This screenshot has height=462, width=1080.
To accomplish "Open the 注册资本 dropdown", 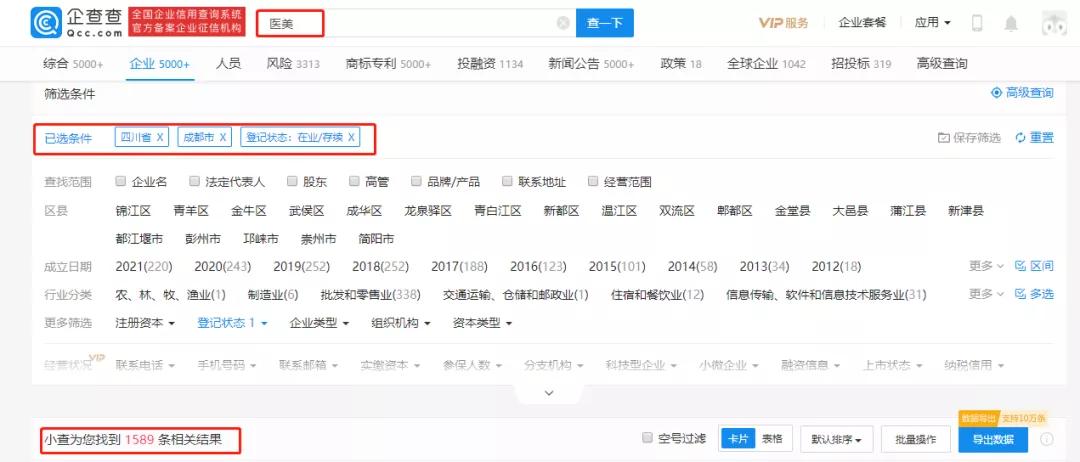I will pos(145,322).
